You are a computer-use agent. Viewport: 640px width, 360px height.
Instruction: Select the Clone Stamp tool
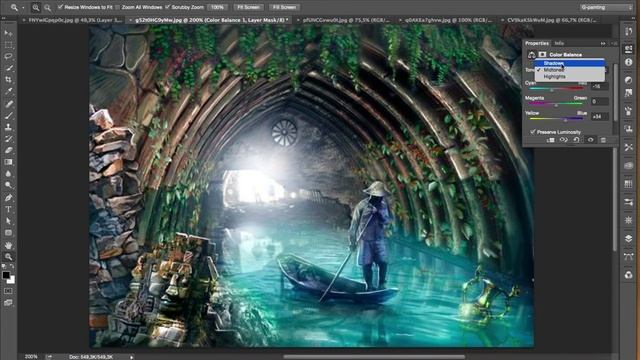point(8,127)
